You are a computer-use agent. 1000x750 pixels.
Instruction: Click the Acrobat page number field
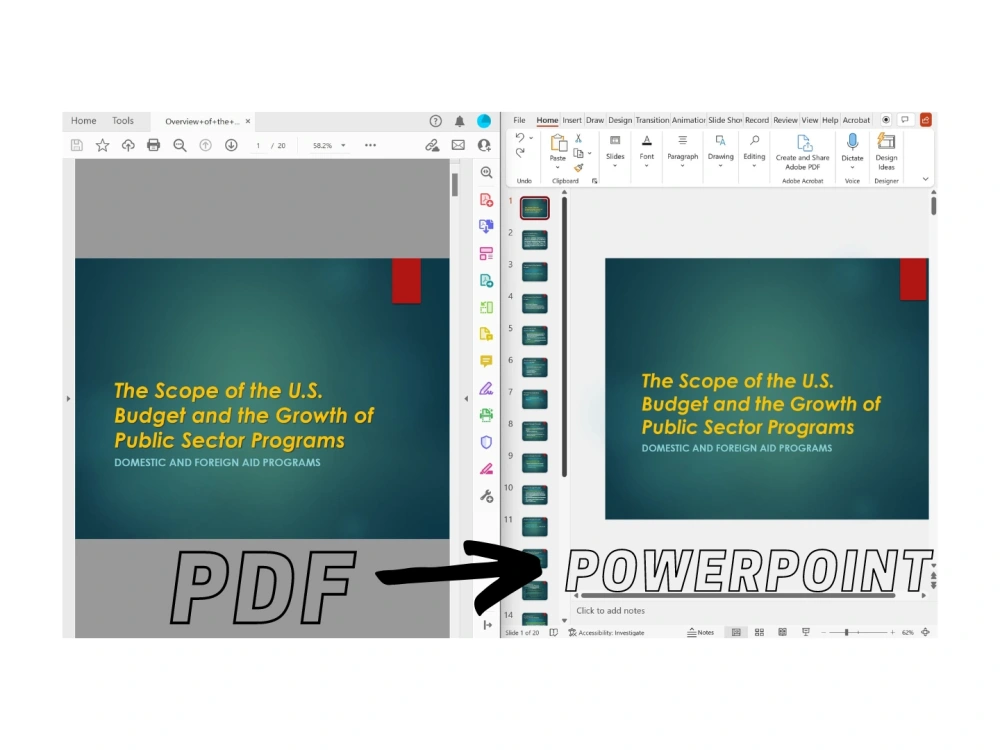[258, 145]
